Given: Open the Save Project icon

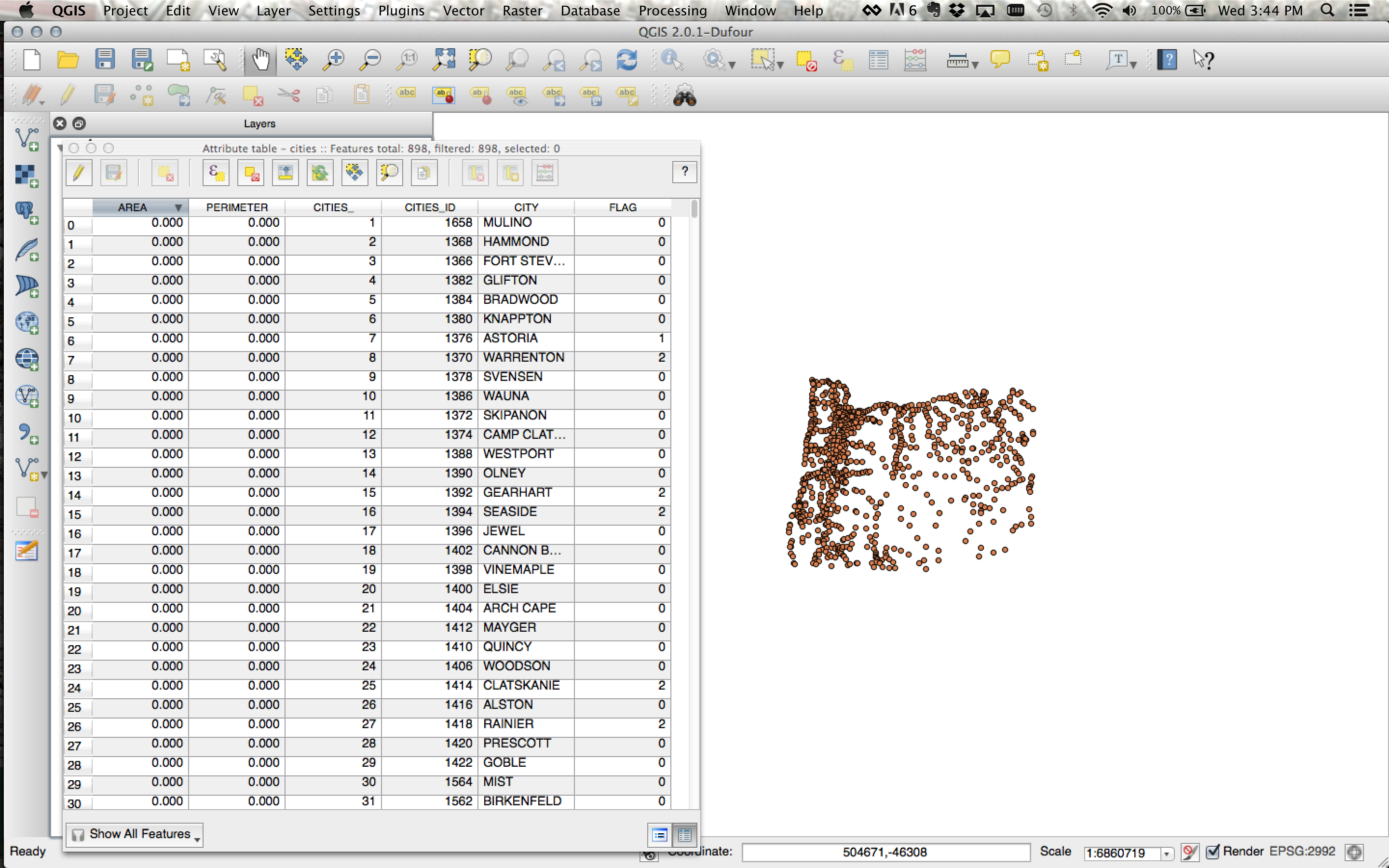Looking at the screenshot, I should click(105, 60).
